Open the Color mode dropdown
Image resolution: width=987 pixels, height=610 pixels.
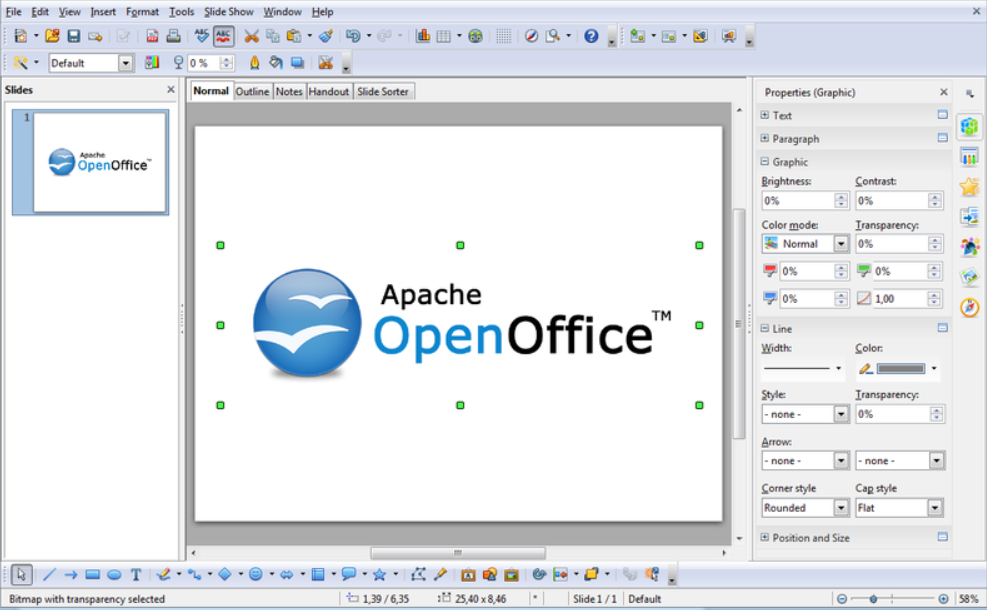tap(838, 243)
